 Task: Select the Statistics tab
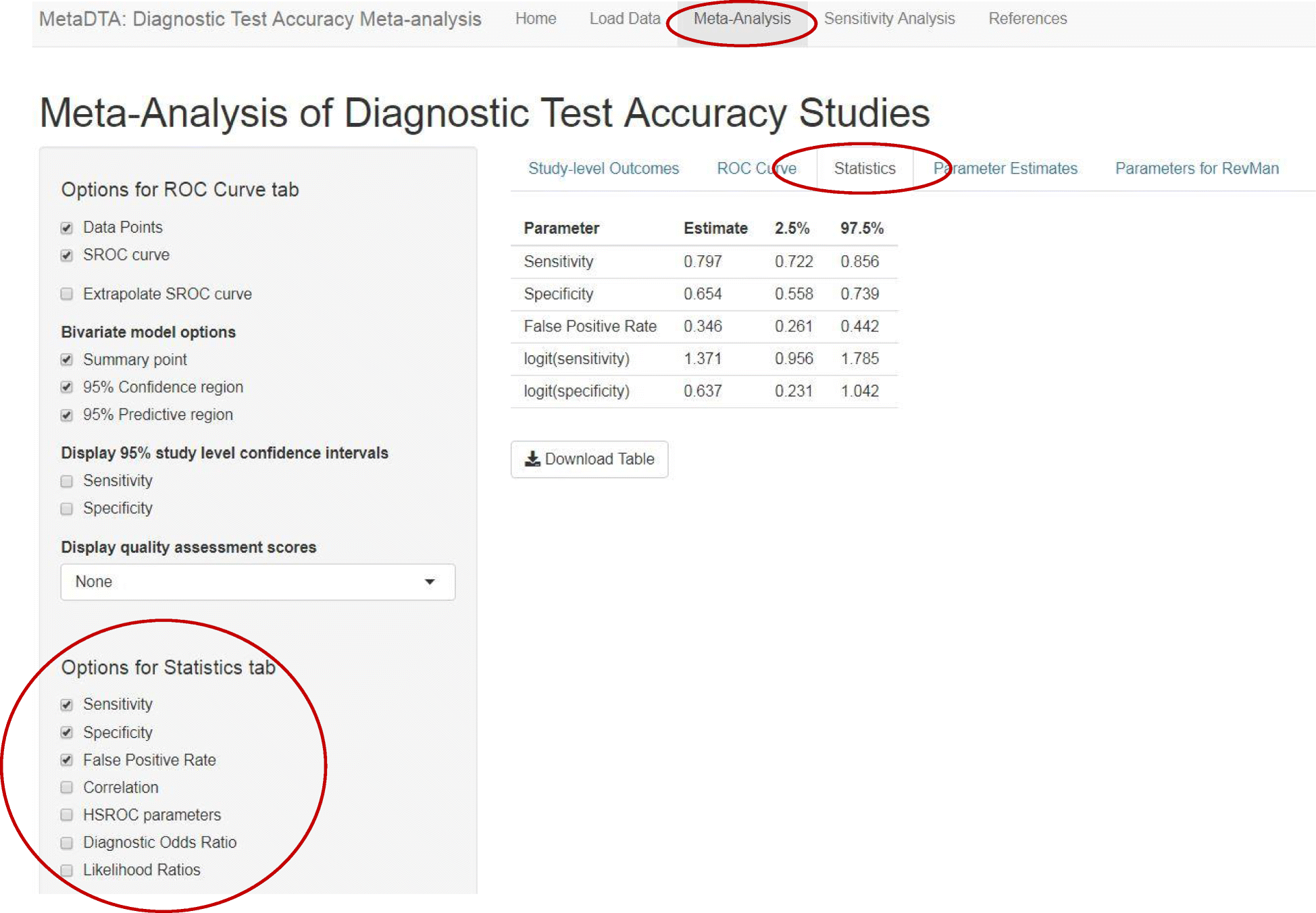pyautogui.click(x=865, y=168)
